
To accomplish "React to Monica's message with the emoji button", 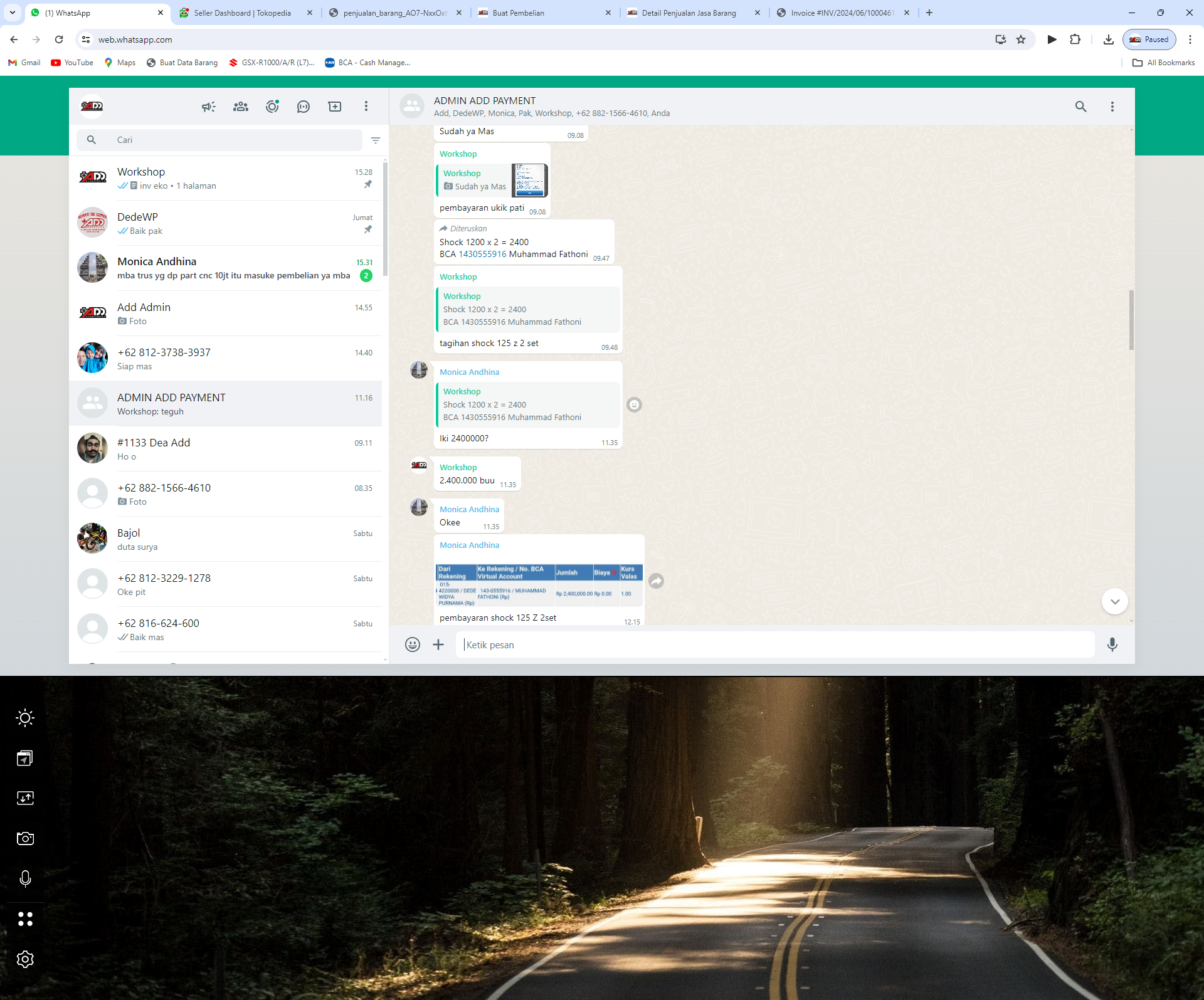I will pyautogui.click(x=634, y=405).
